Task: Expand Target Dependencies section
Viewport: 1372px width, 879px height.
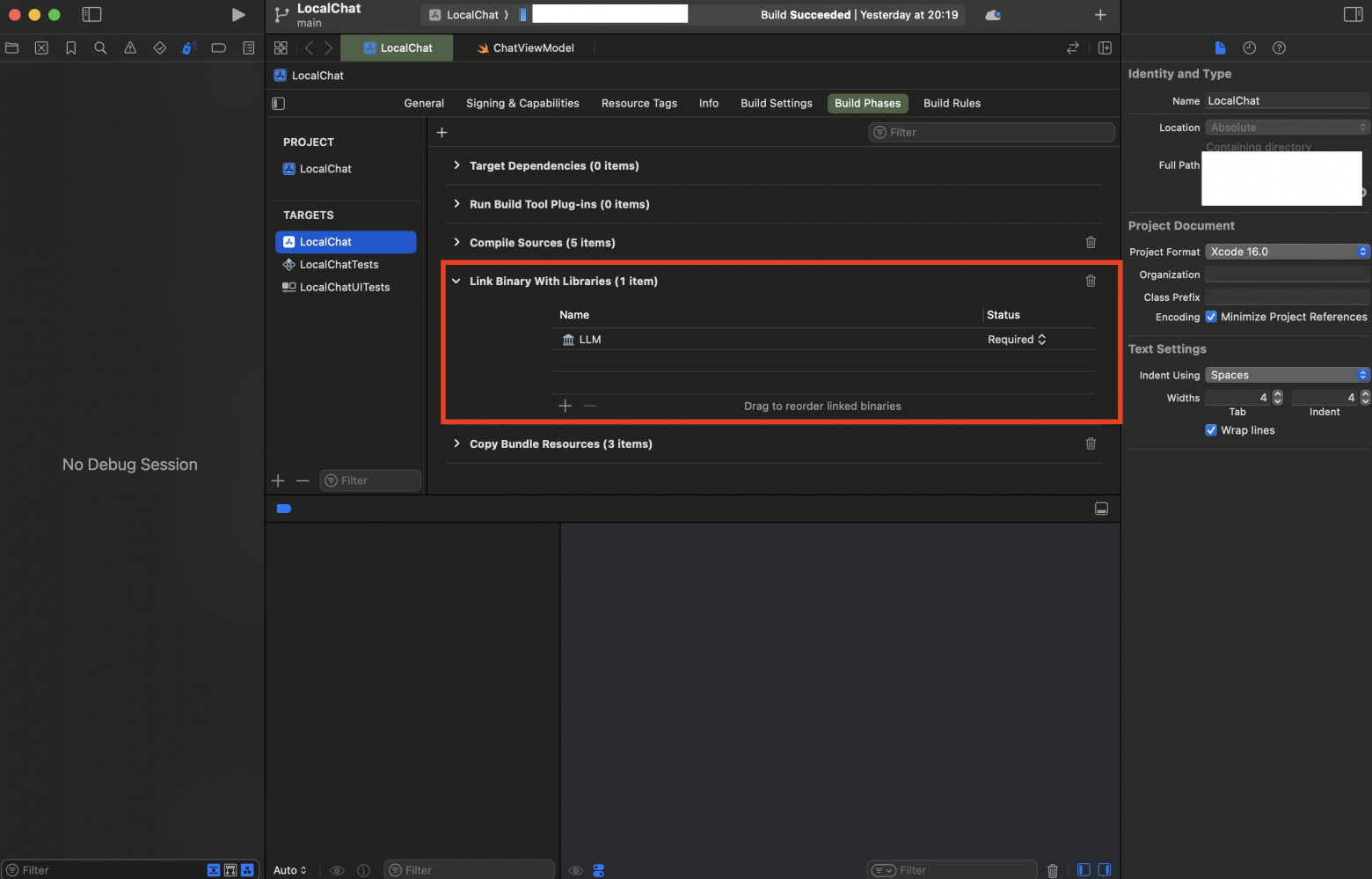Action: point(456,165)
